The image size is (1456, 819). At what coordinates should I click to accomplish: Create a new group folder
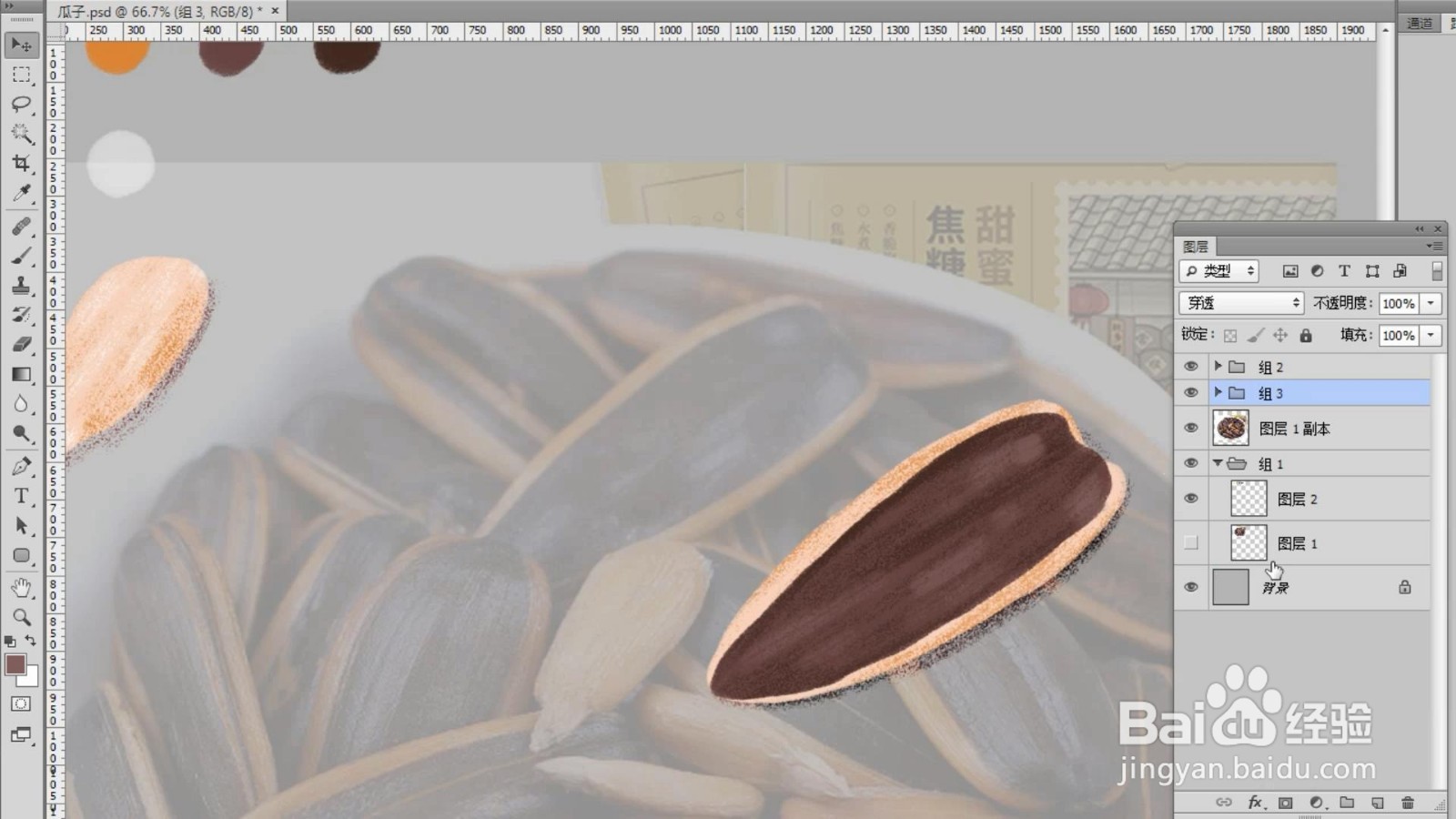1347,803
